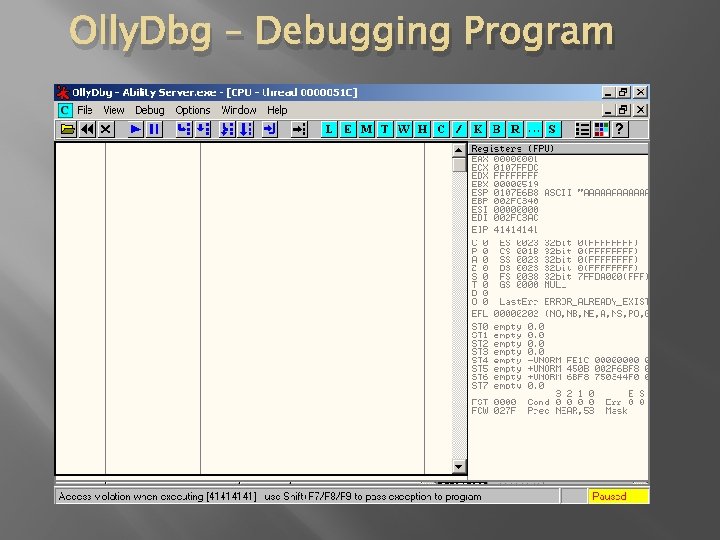Click the disassembly scrollbar down arrow
Viewport: 720px width, 540px height.
pyautogui.click(x=459, y=467)
